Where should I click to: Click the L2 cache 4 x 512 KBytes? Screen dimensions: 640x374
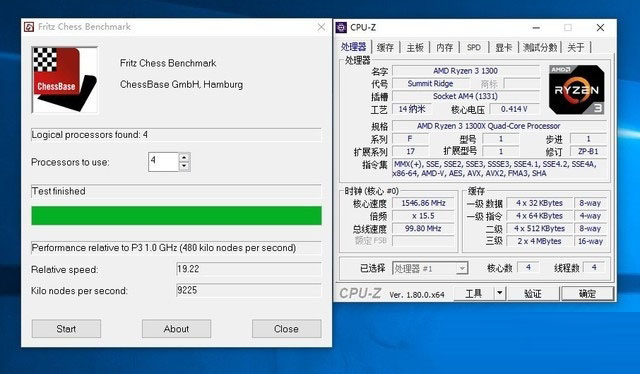coord(539,229)
